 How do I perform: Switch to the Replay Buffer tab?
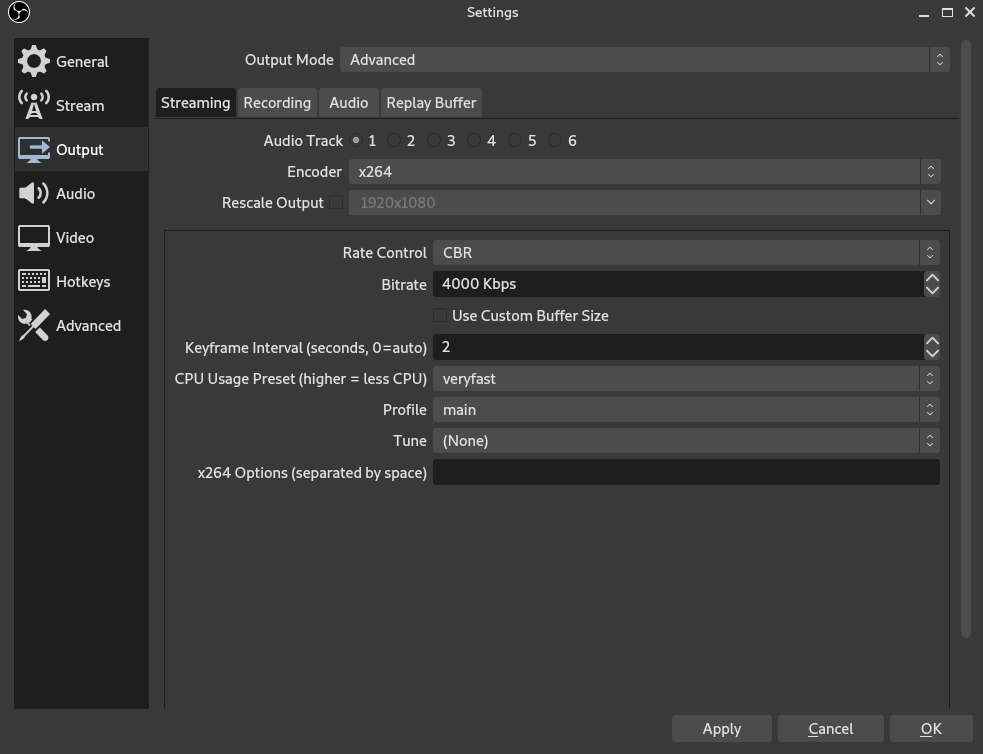[431, 103]
